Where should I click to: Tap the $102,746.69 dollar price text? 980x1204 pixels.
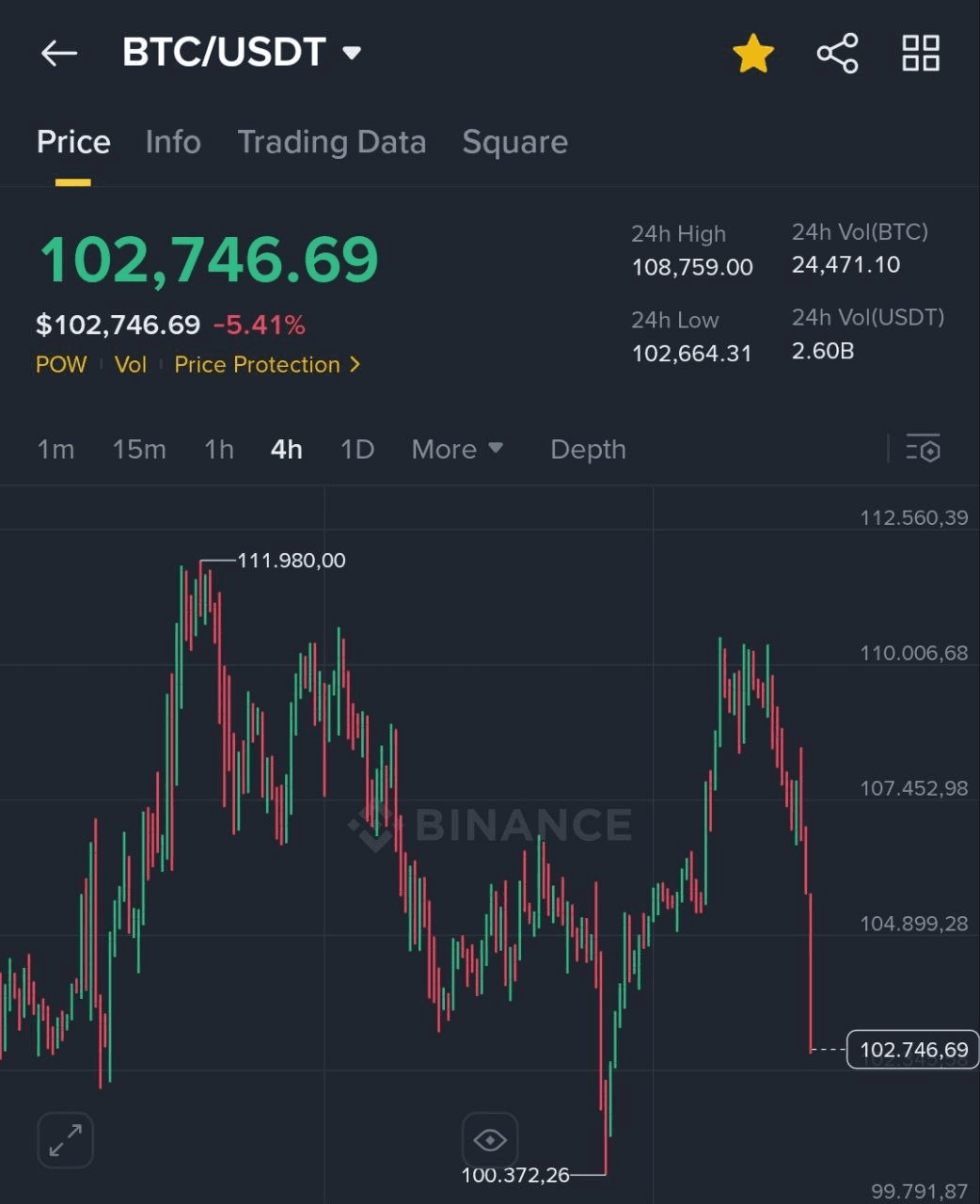(118, 325)
